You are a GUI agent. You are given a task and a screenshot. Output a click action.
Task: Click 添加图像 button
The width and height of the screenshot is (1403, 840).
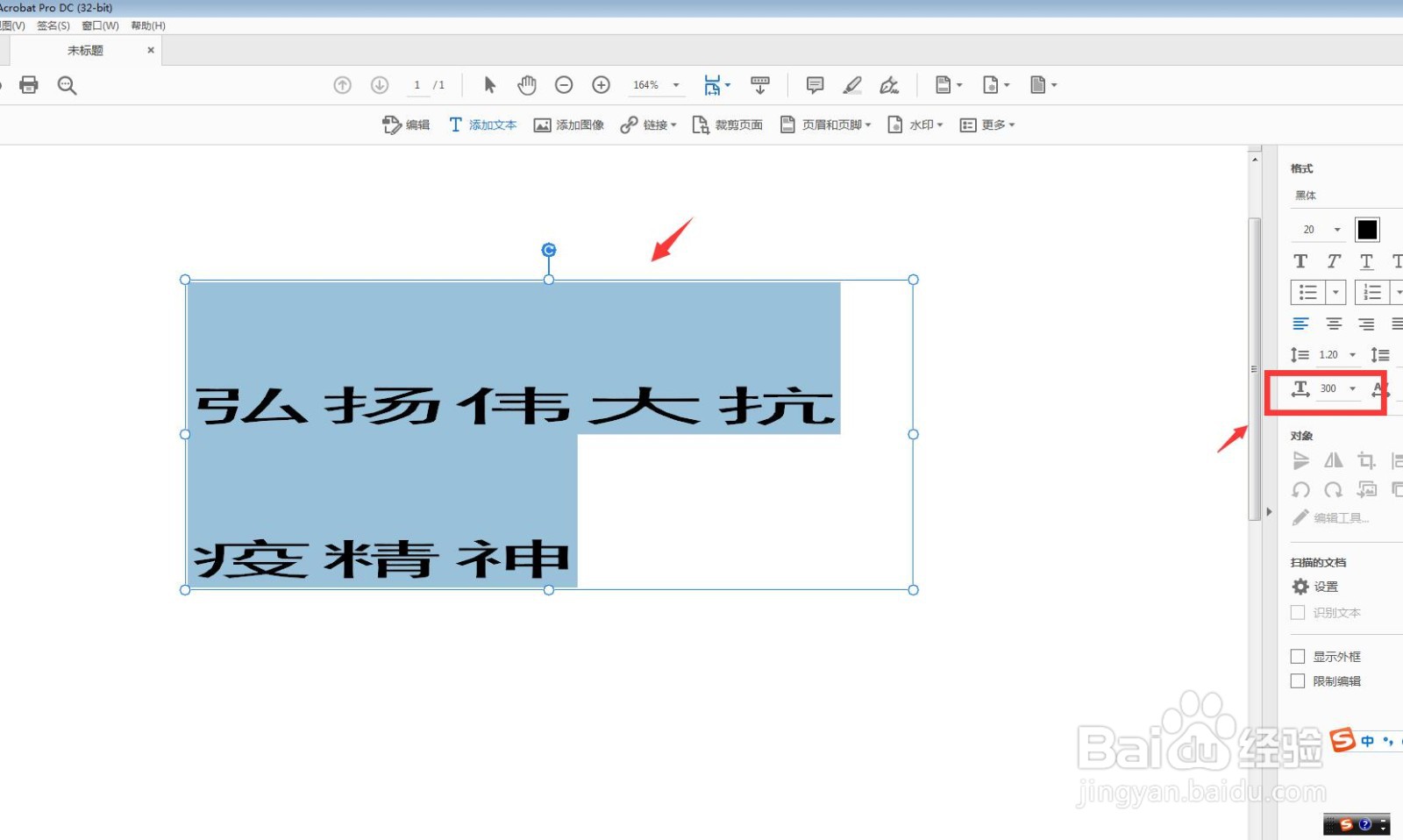pos(569,125)
